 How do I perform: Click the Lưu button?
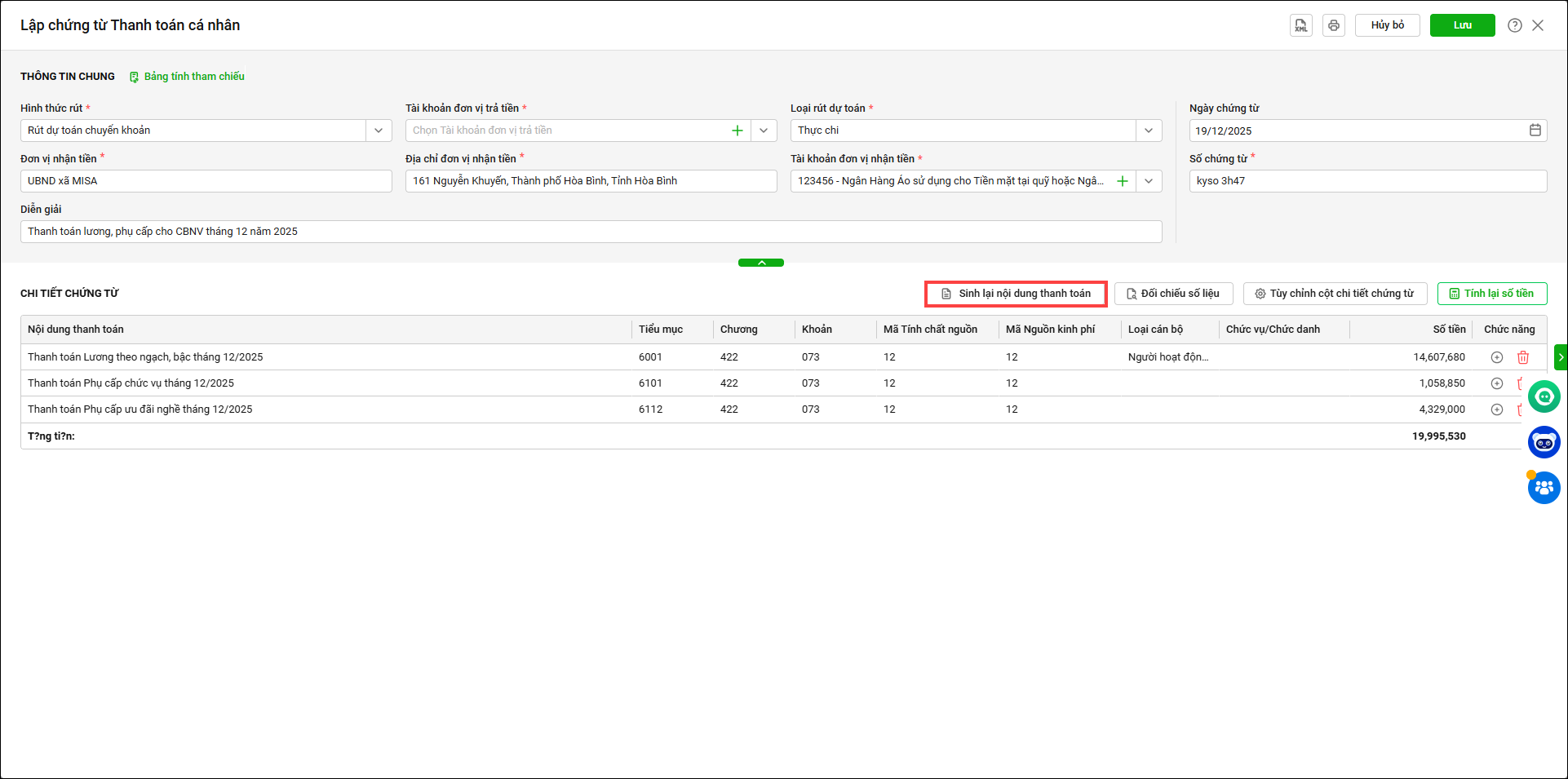point(1462,25)
